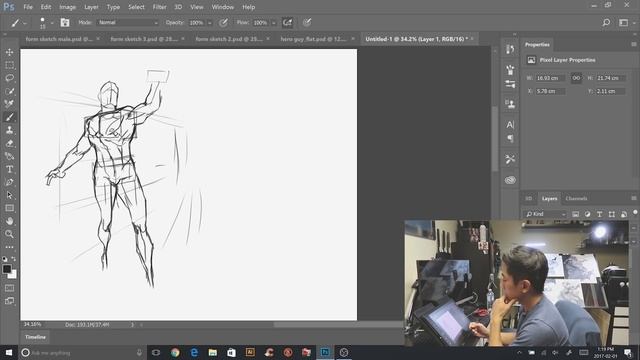The width and height of the screenshot is (640, 360).
Task: Select the Rectangular Marquee tool
Action: [9, 65]
